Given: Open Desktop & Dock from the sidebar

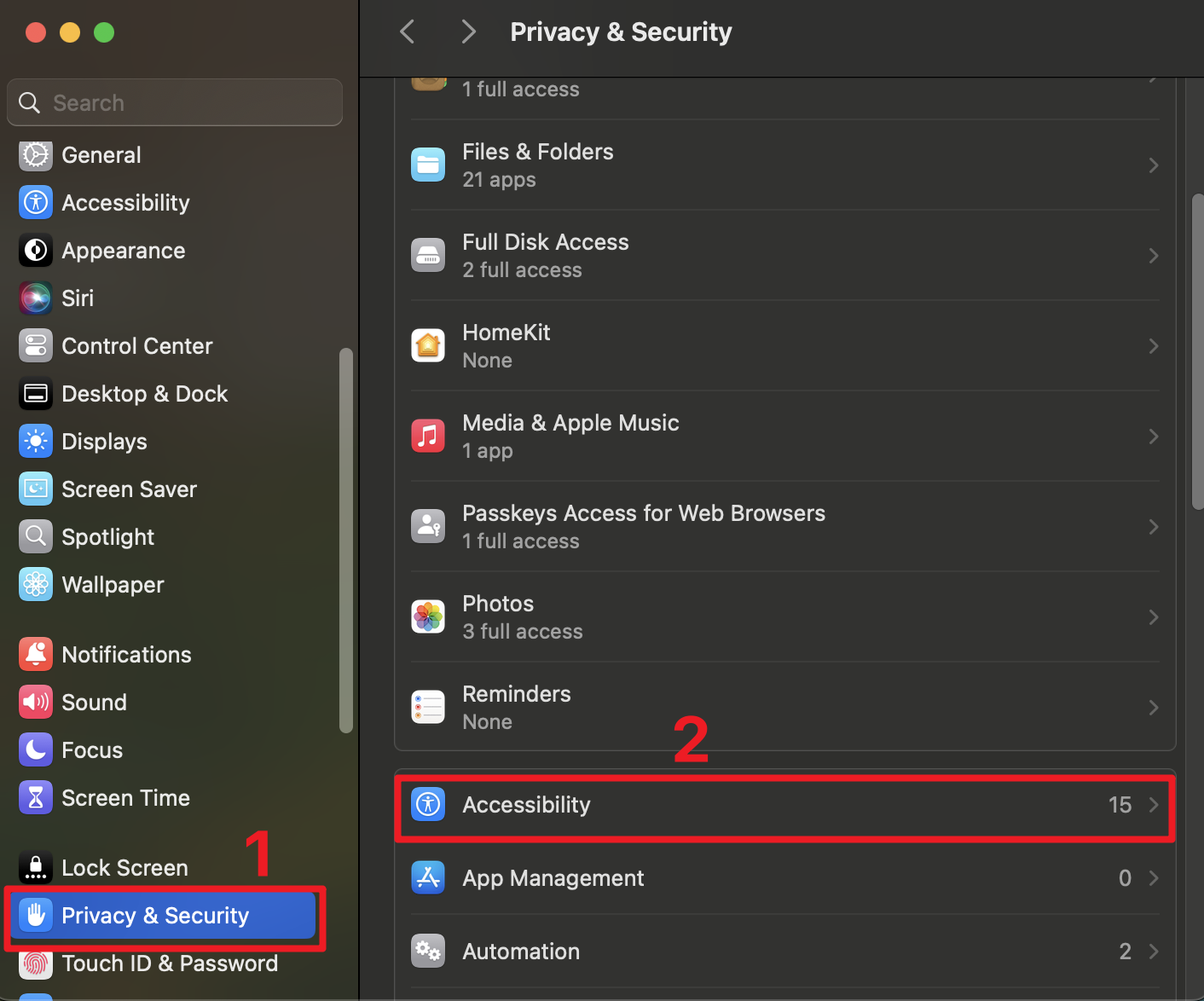Looking at the screenshot, I should (x=145, y=394).
